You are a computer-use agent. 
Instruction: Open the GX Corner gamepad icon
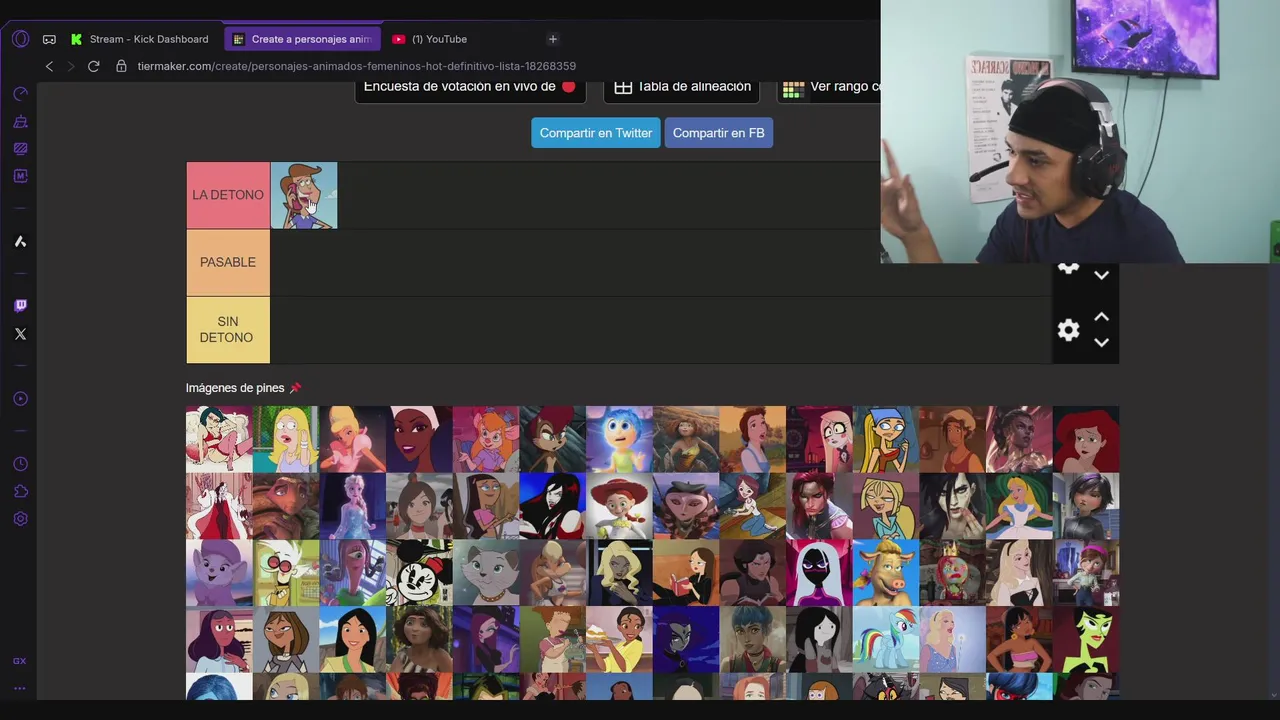click(49, 39)
